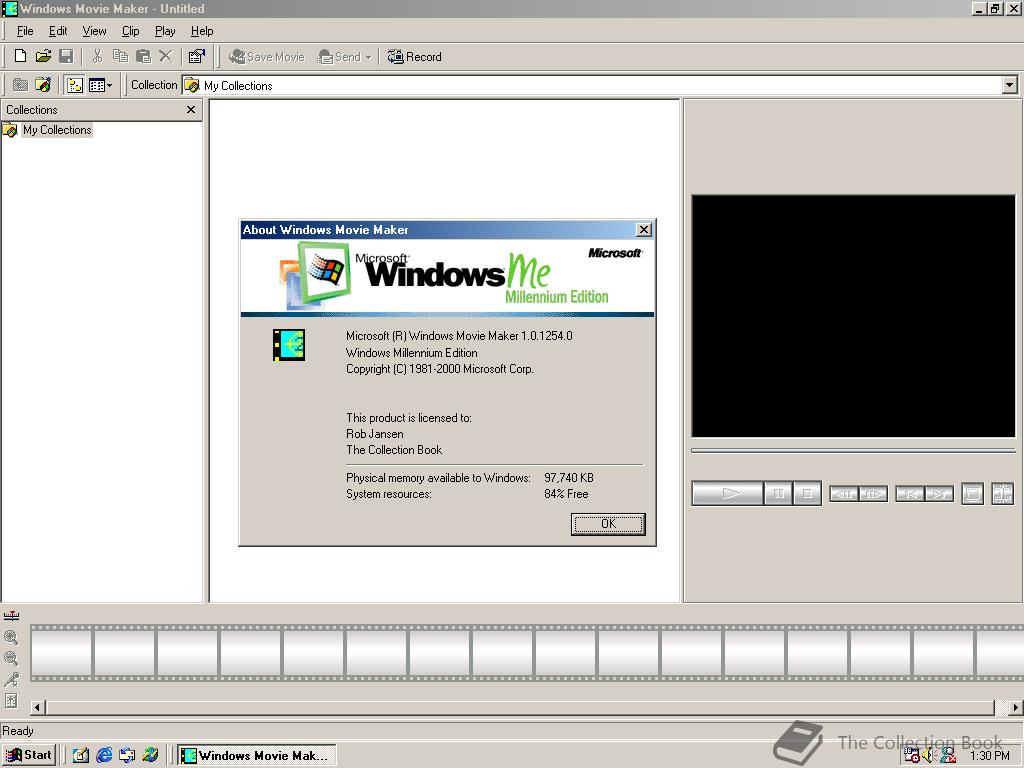
Task: Click the Zoom In magnifier icon
Action: point(11,637)
